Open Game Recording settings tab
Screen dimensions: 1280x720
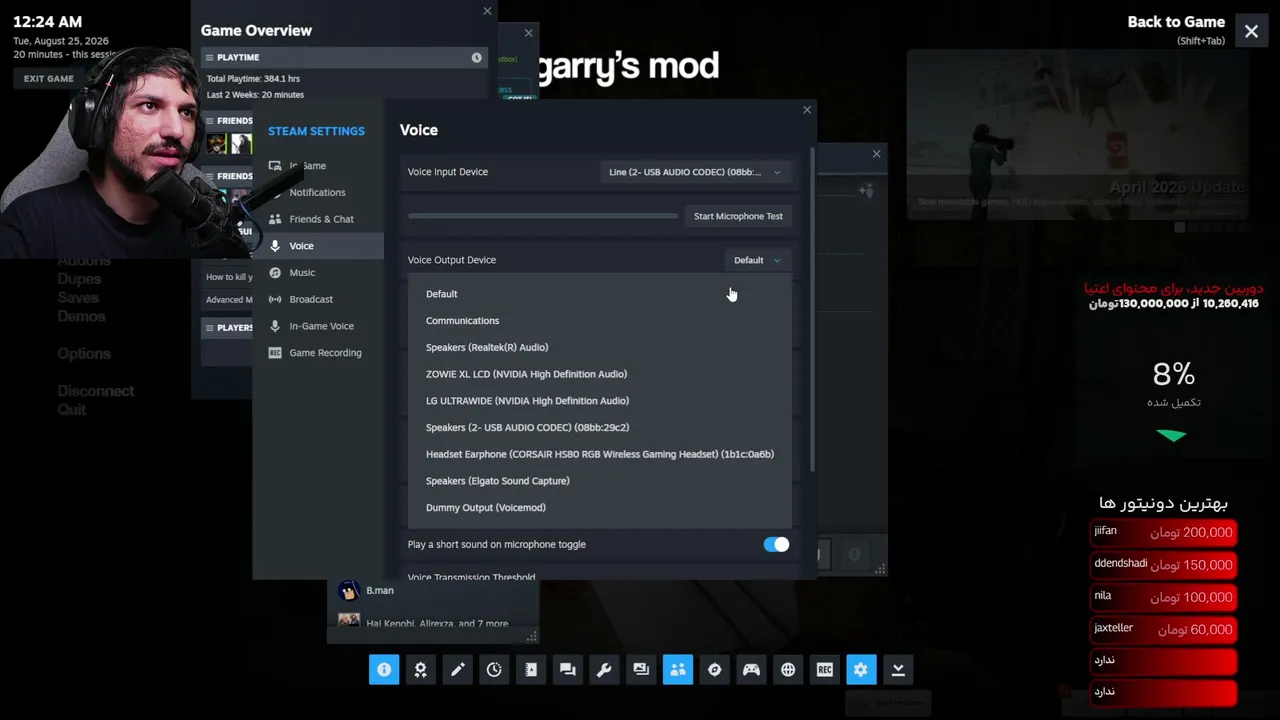318,353
